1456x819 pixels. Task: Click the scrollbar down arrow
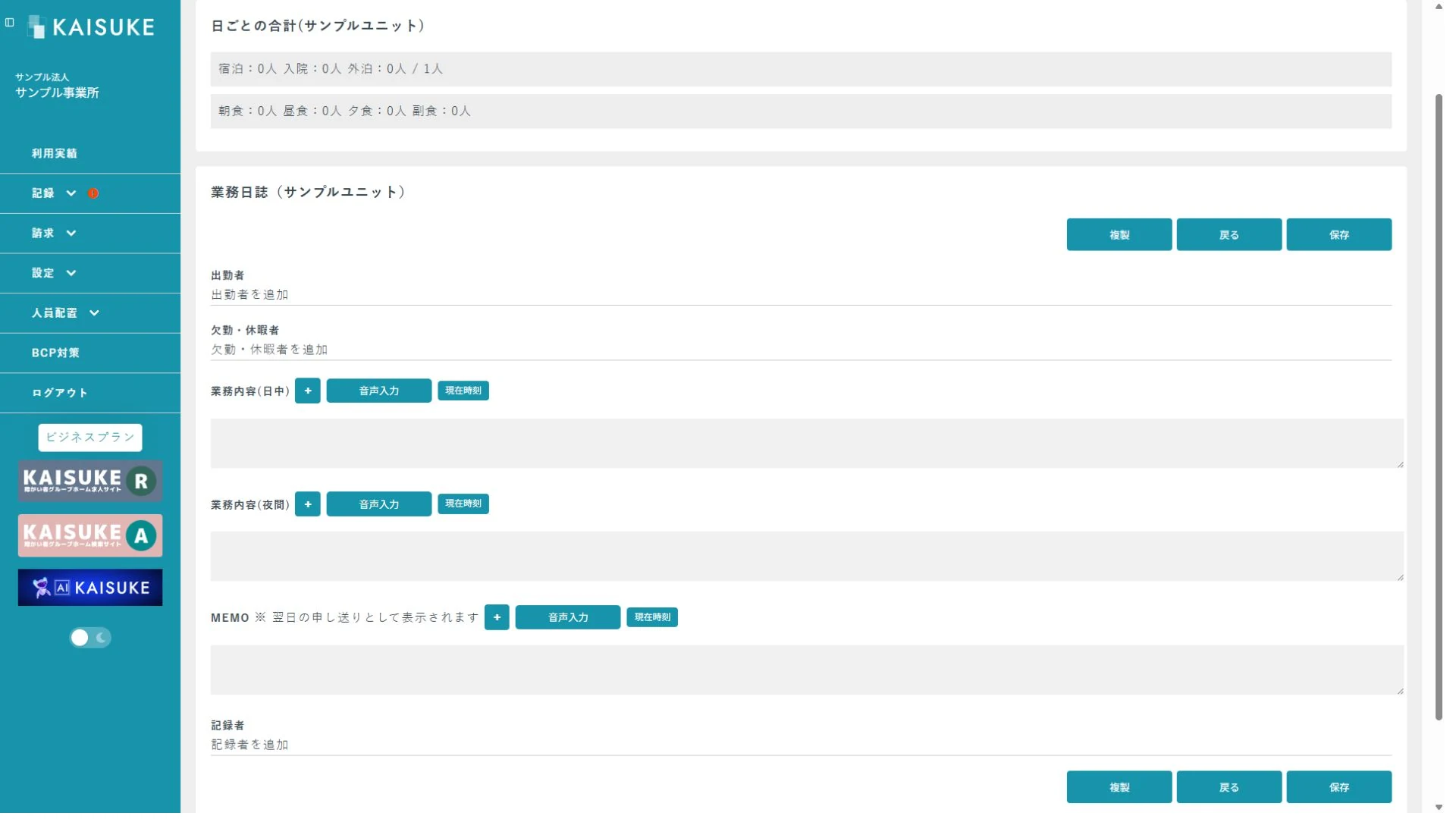tap(1439, 808)
